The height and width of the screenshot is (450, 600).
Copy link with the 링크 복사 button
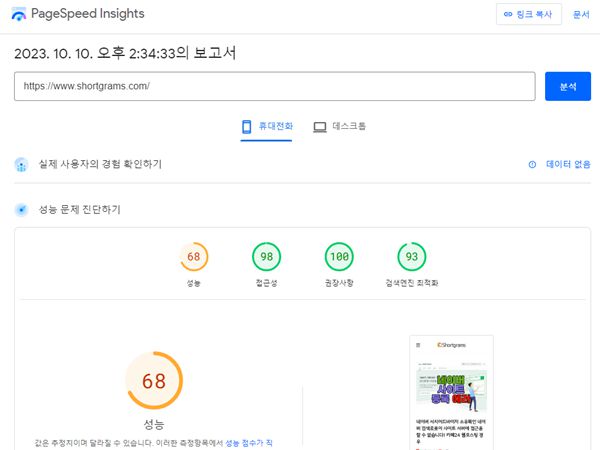point(529,14)
